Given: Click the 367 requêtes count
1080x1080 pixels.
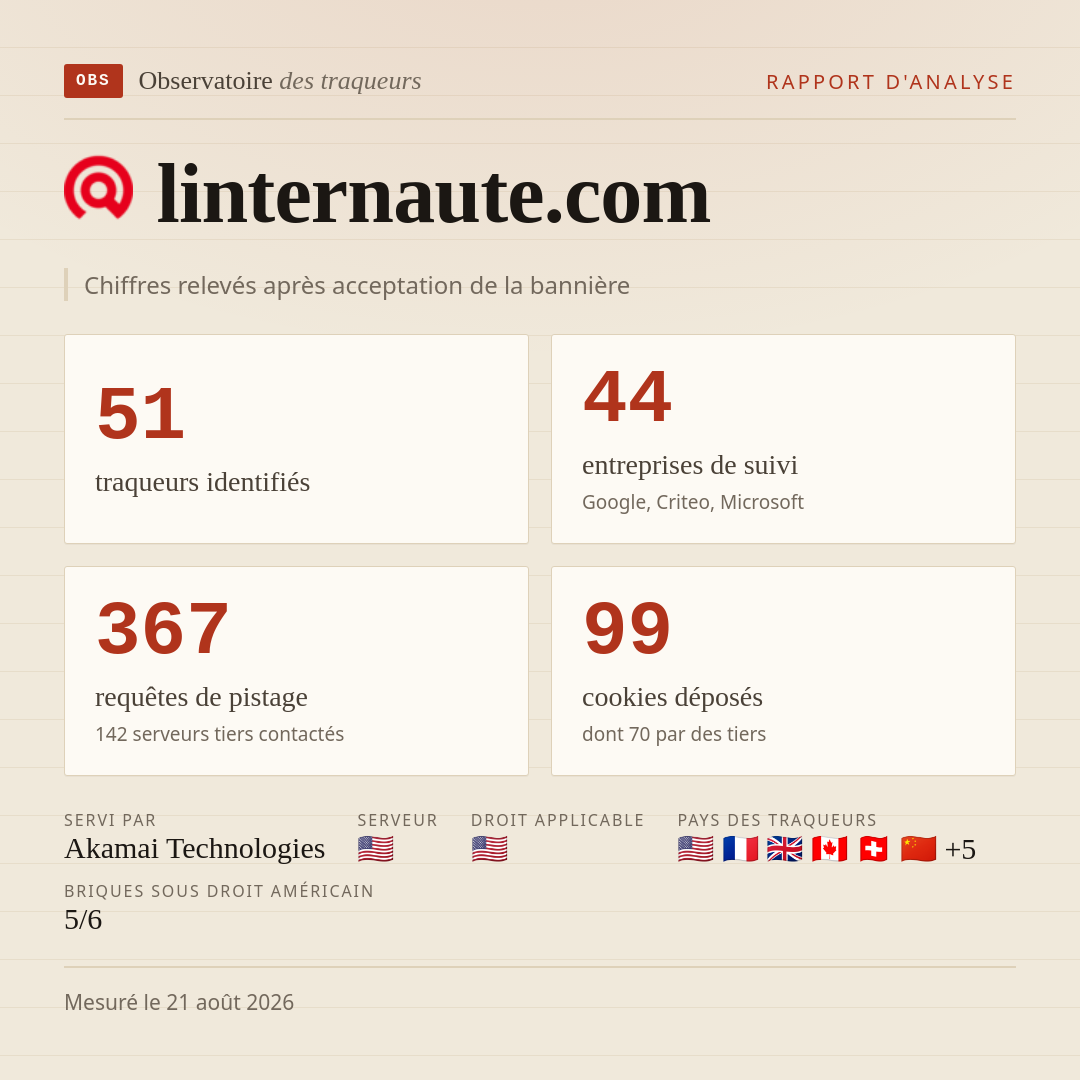Looking at the screenshot, I should [163, 629].
